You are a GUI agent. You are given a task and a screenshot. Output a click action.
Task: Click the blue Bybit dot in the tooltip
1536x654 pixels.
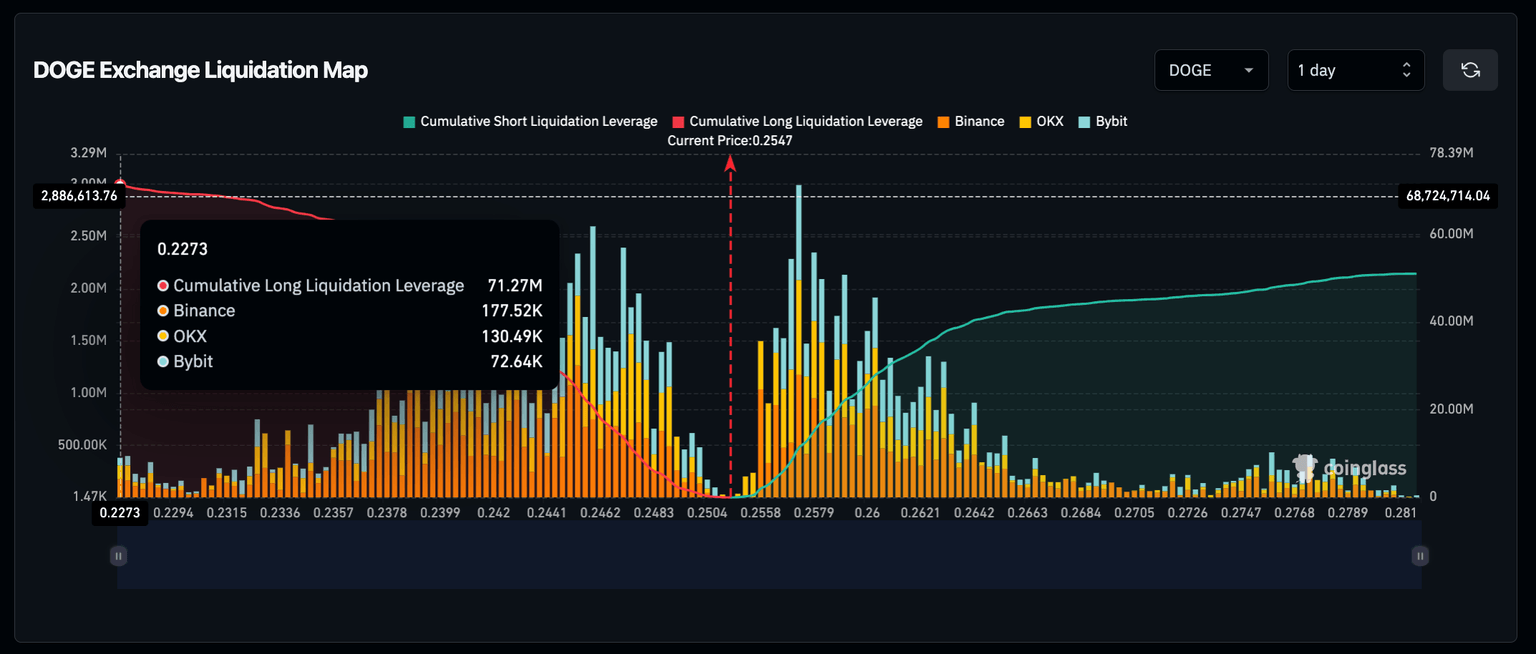[x=161, y=362]
